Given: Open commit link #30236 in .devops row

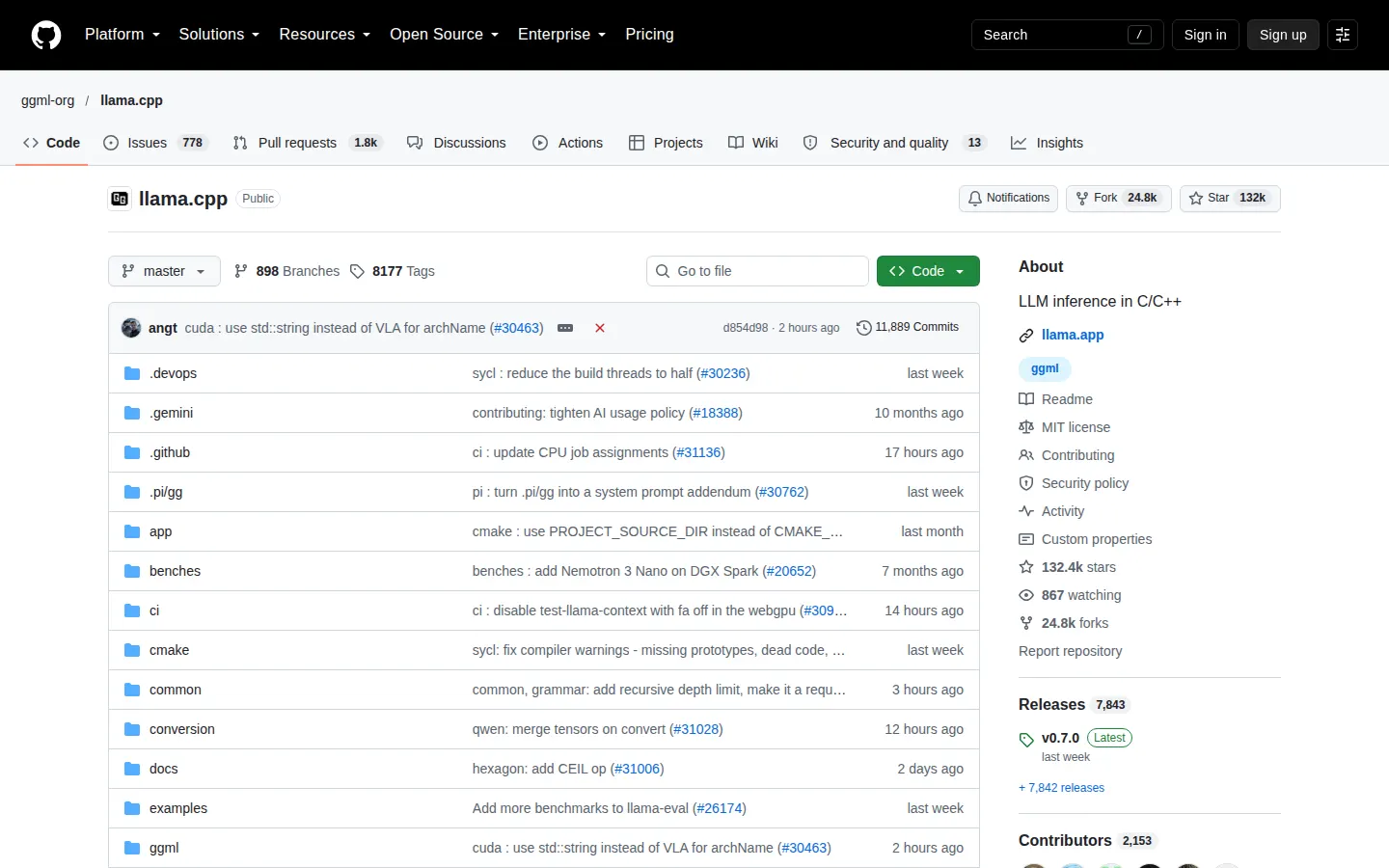Looking at the screenshot, I should tap(723, 373).
